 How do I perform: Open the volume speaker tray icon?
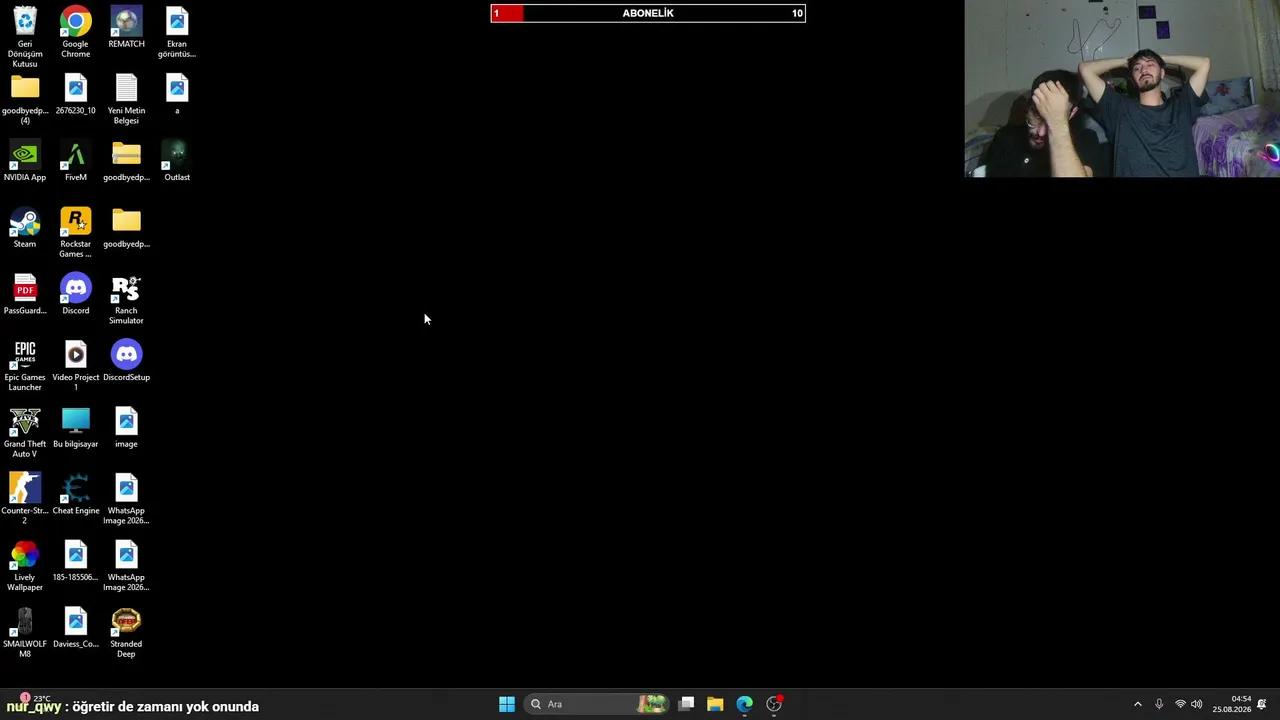coord(1197,704)
